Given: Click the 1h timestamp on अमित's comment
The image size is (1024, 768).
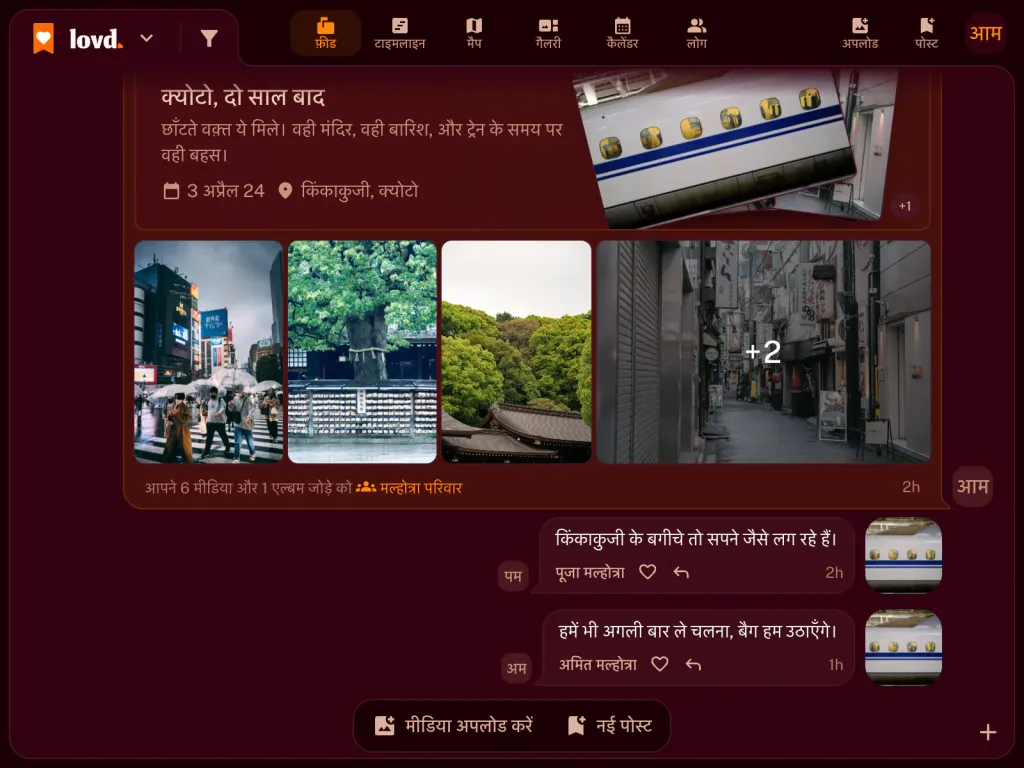Looking at the screenshot, I should click(835, 665).
